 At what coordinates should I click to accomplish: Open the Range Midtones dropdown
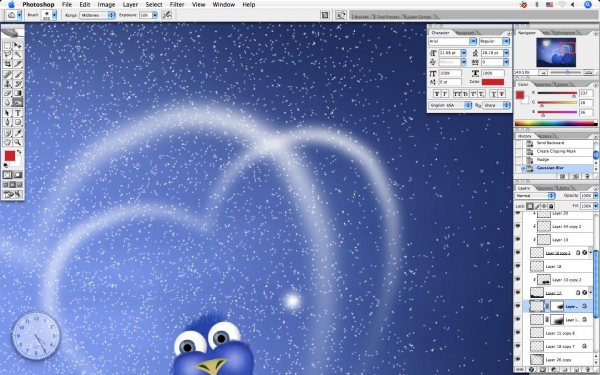(x=97, y=15)
